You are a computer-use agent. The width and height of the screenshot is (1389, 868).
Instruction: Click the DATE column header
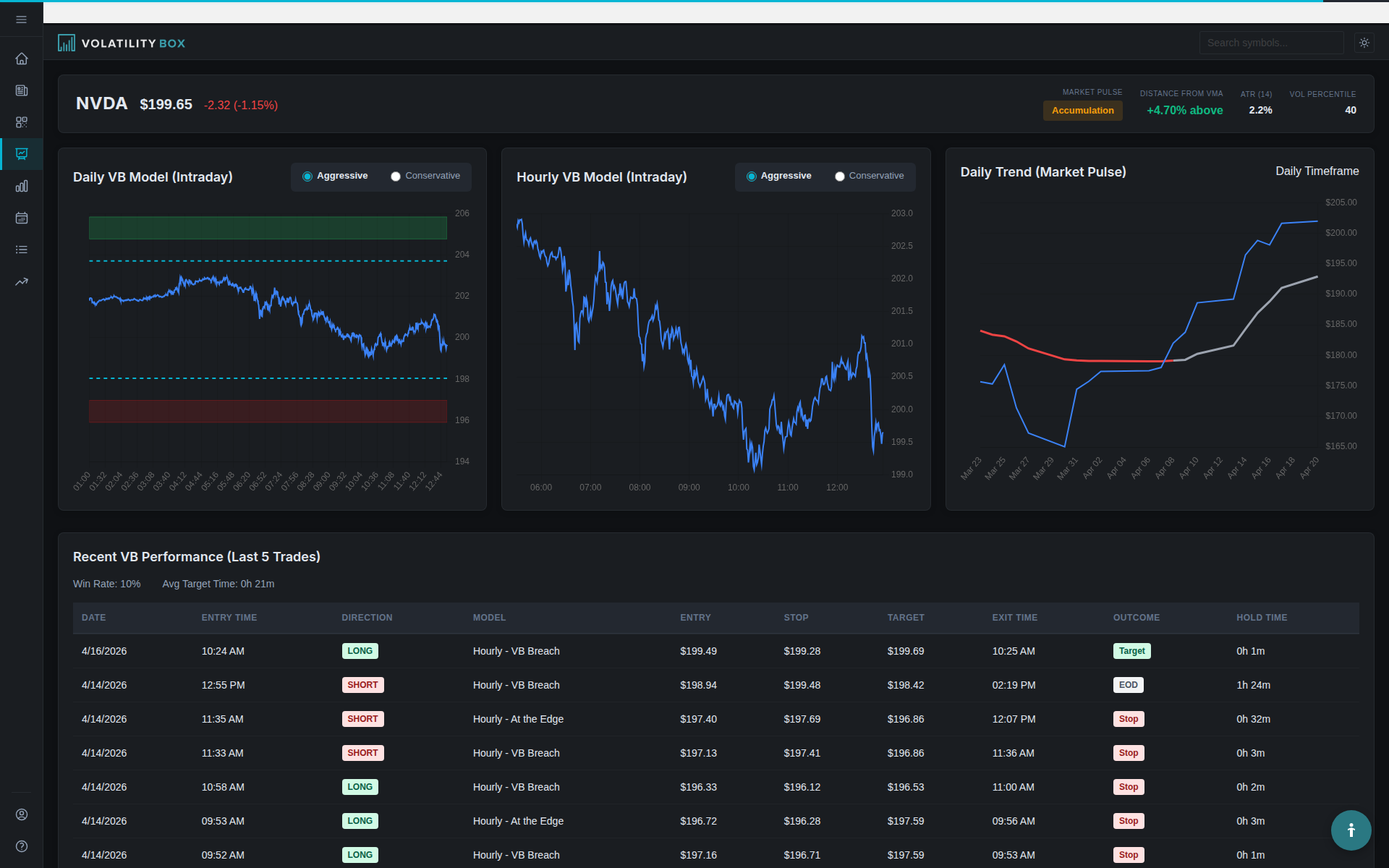click(93, 618)
